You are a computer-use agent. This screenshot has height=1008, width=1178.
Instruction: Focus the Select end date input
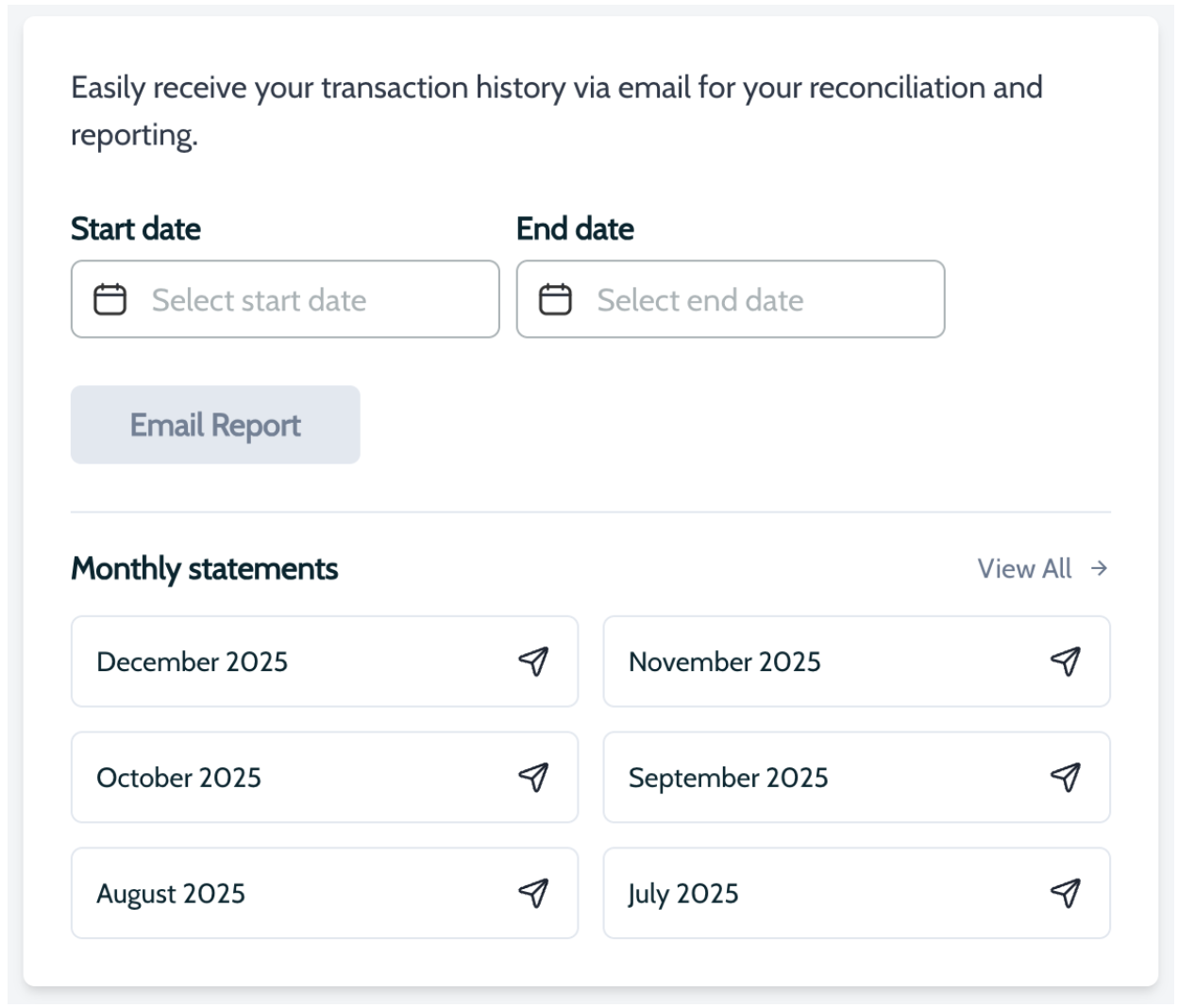tap(755, 300)
